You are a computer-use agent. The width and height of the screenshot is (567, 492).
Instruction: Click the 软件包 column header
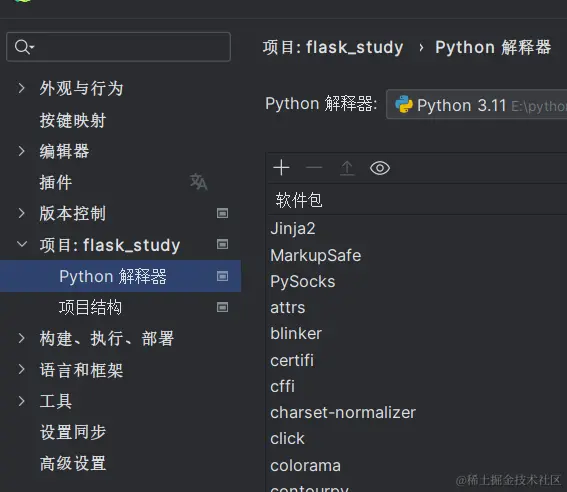point(299,200)
